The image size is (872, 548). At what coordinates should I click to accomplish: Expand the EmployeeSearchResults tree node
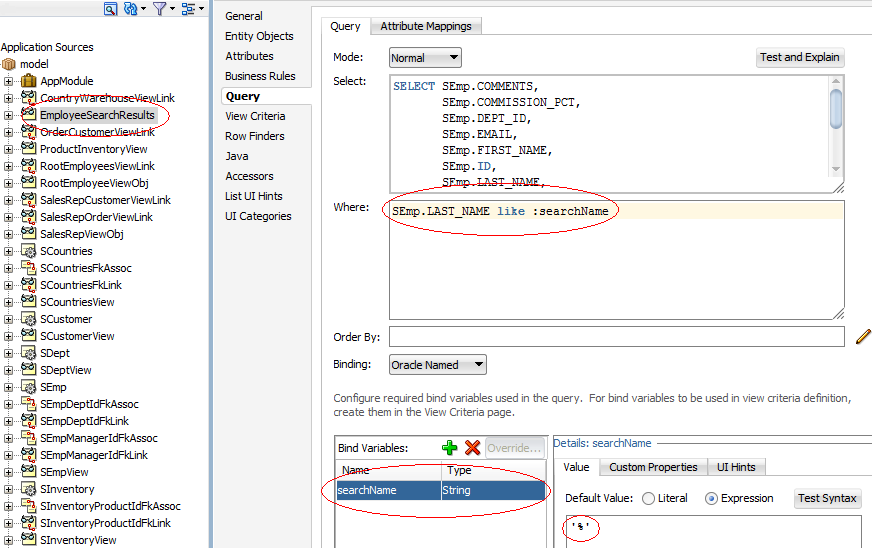click(x=8, y=115)
